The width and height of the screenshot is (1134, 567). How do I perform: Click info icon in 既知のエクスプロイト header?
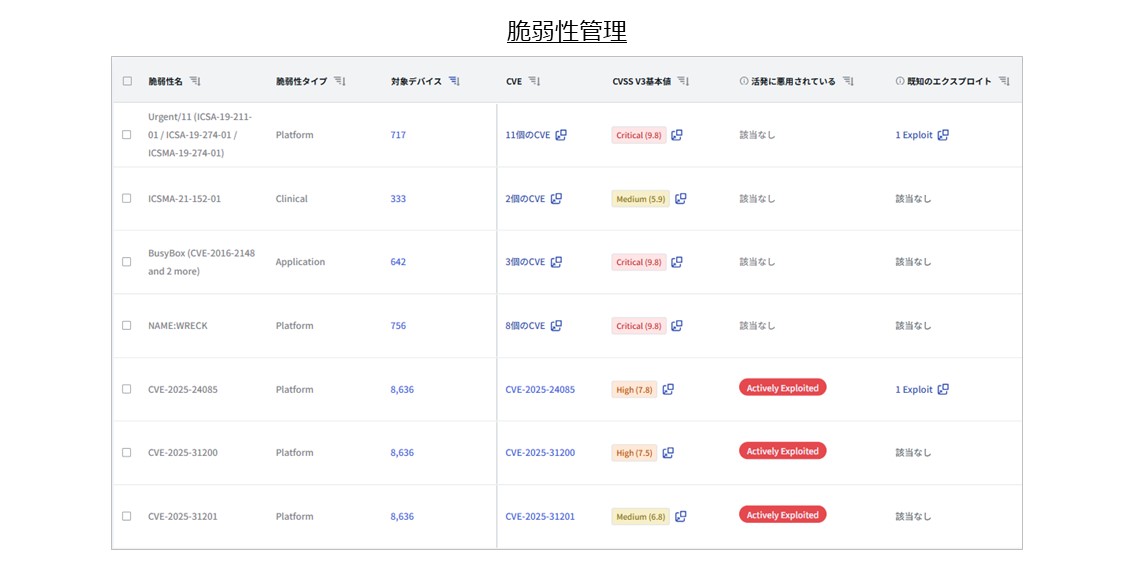tap(900, 81)
